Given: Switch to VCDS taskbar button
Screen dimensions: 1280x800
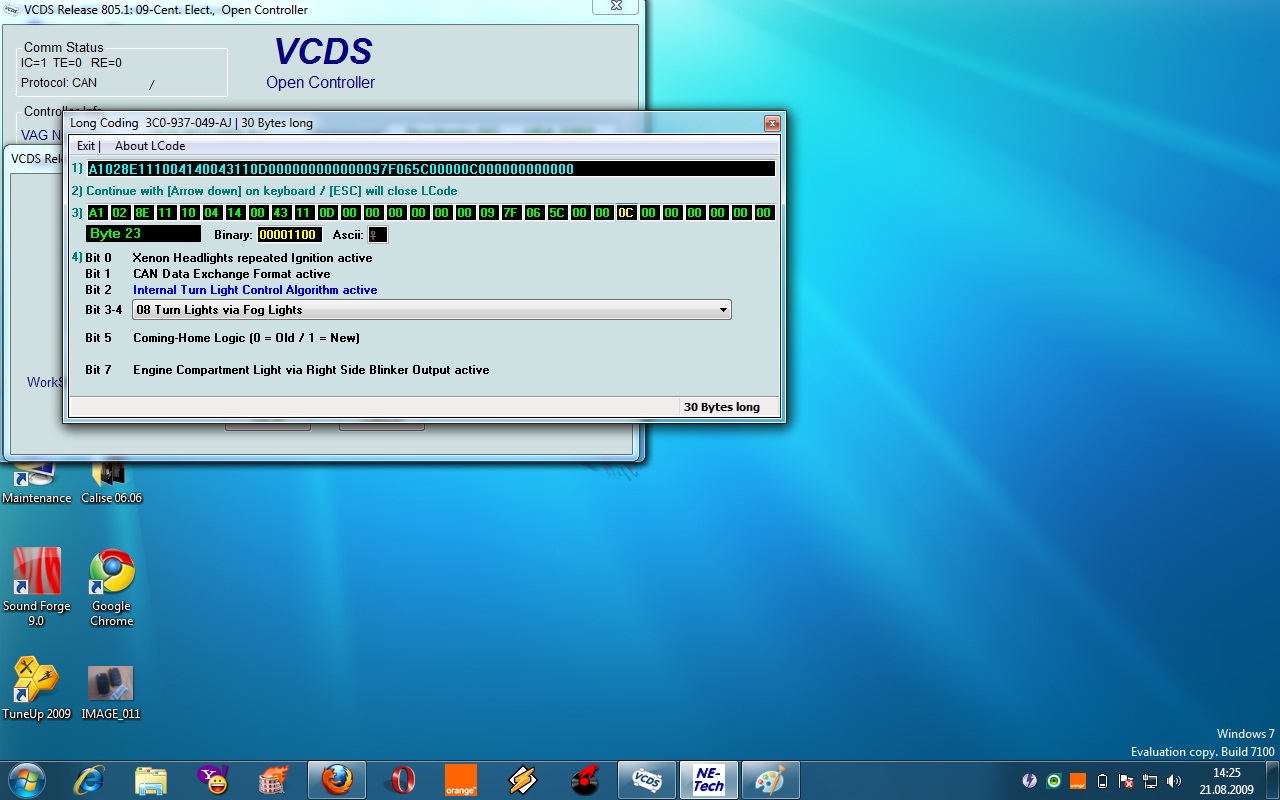Looking at the screenshot, I should tap(647, 780).
